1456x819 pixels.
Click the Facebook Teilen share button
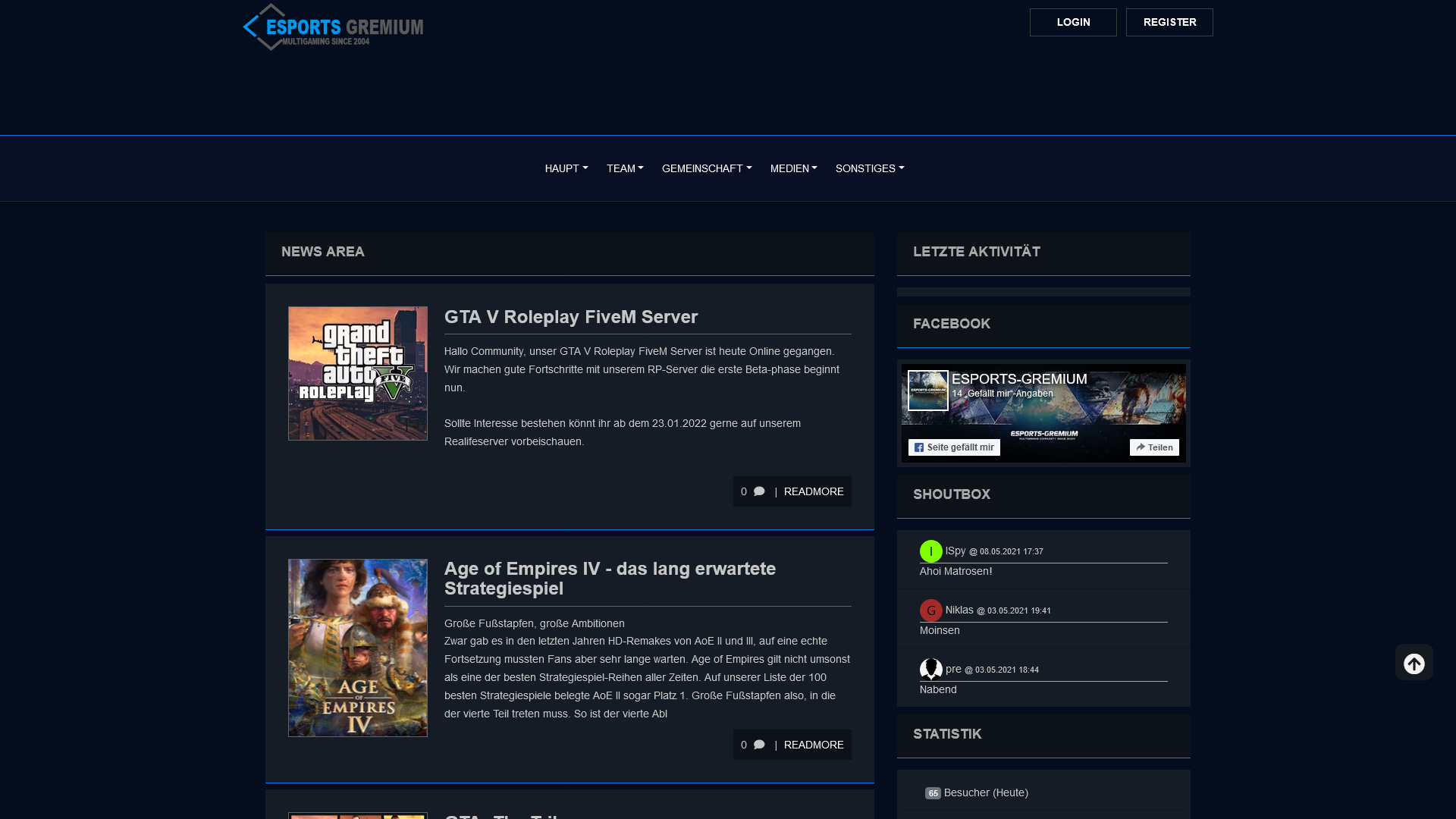[1154, 447]
